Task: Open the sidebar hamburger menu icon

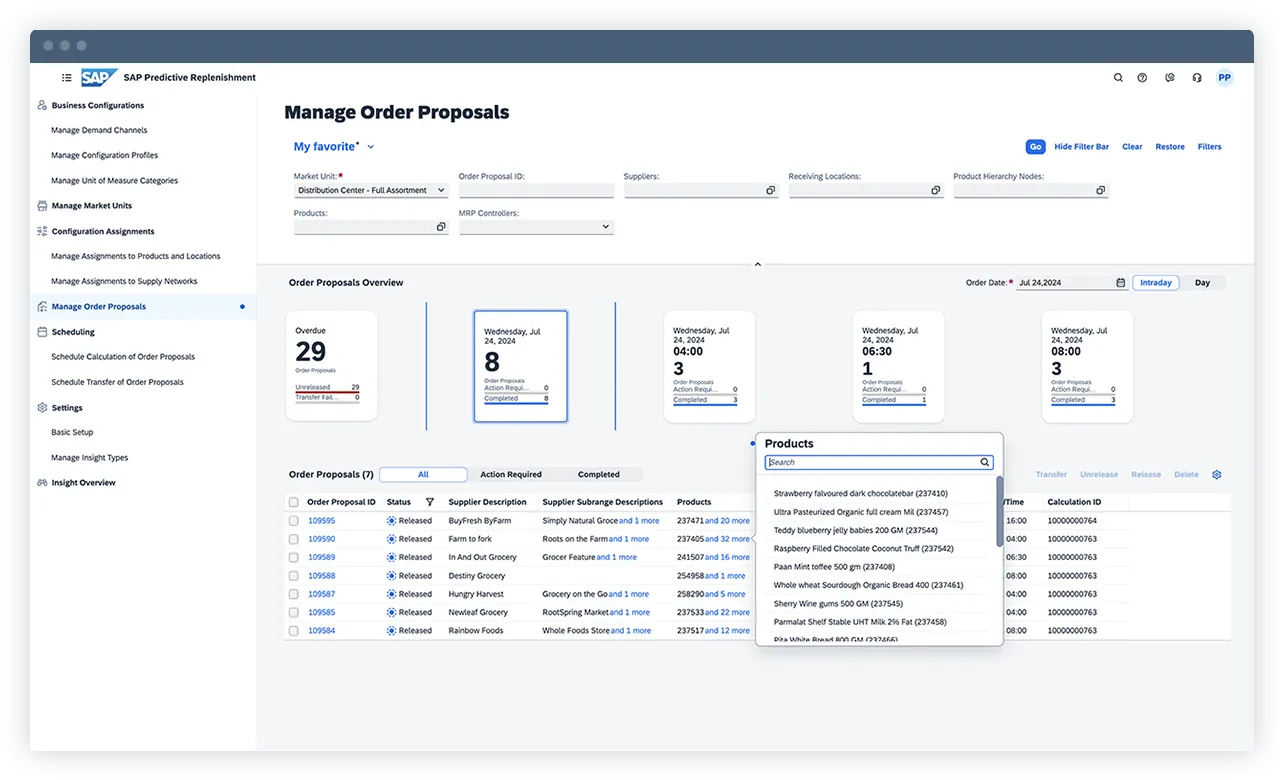Action: [66, 77]
